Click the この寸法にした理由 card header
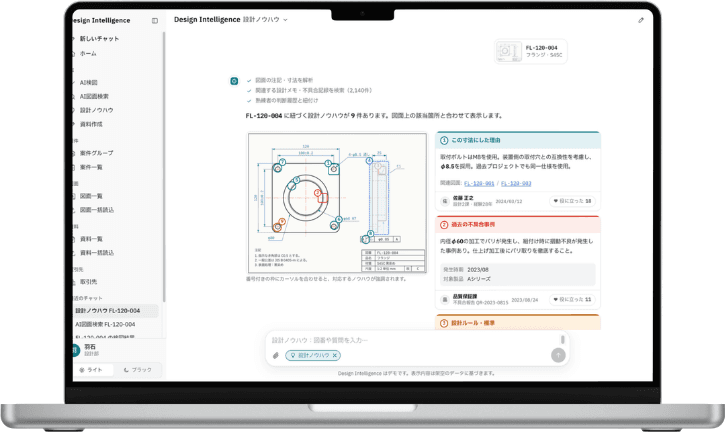Screen dimensions: 726x432 tap(518, 140)
